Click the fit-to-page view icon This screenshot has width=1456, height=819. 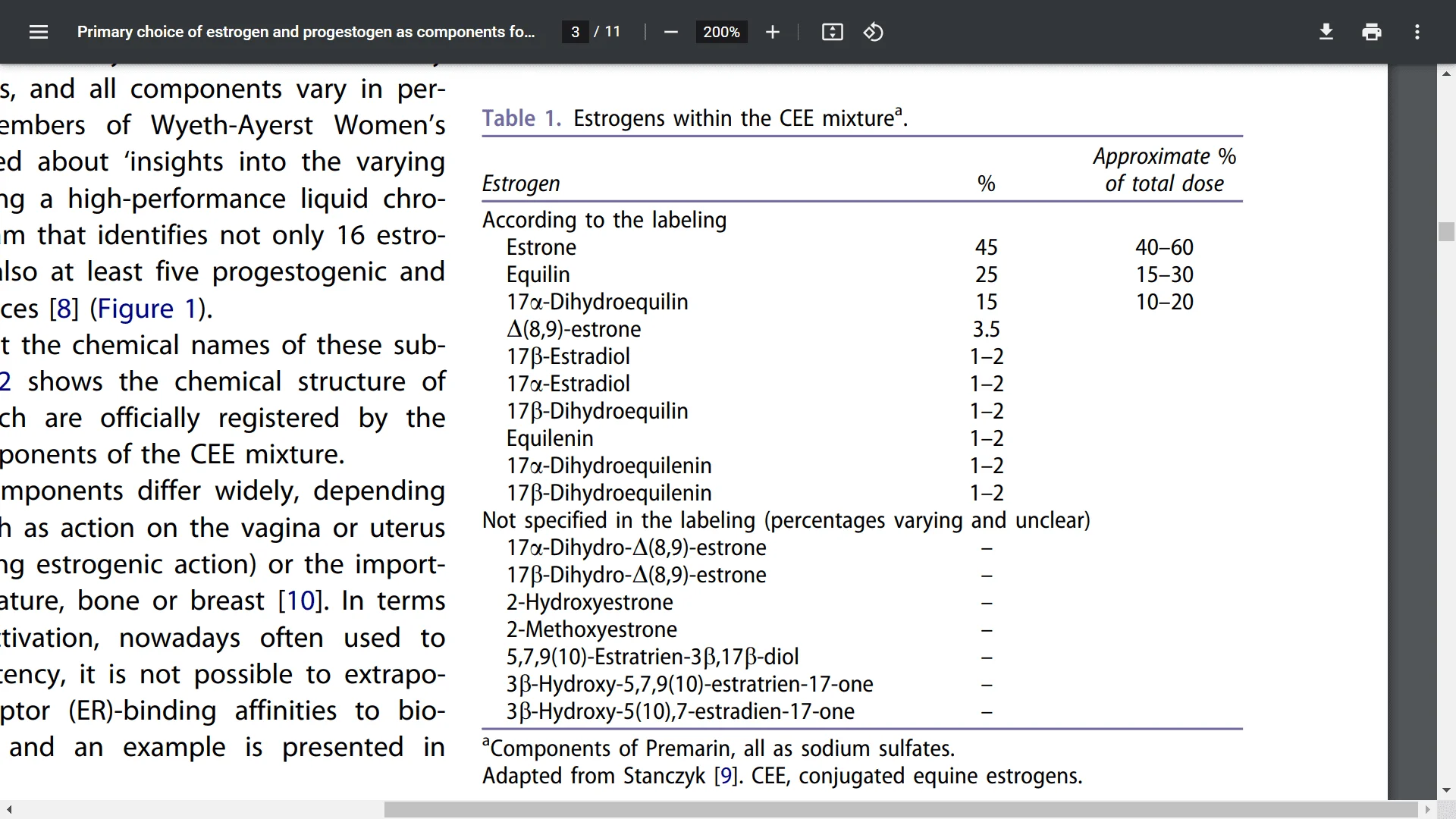click(x=832, y=32)
